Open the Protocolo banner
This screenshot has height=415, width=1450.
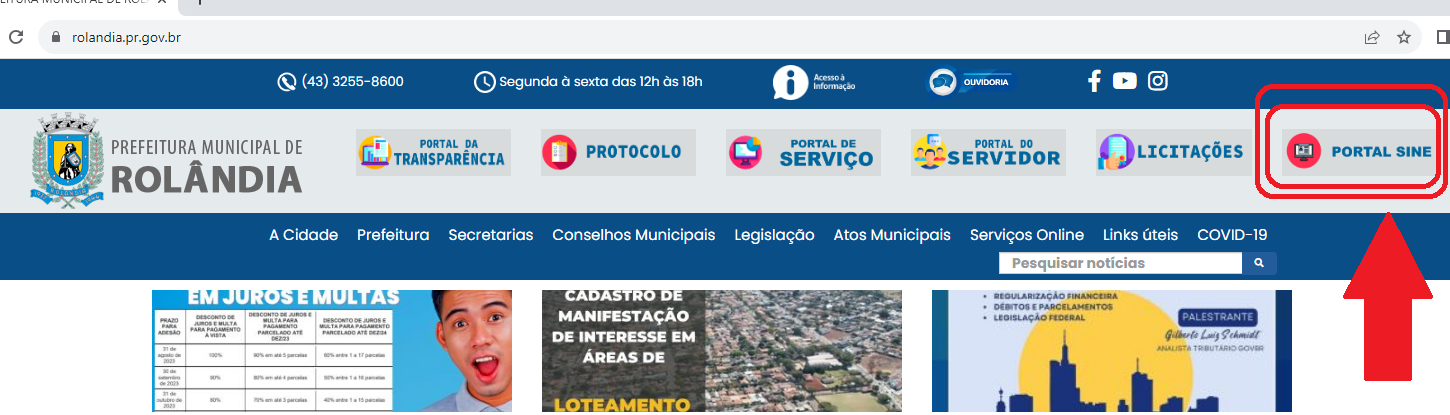(x=613, y=152)
